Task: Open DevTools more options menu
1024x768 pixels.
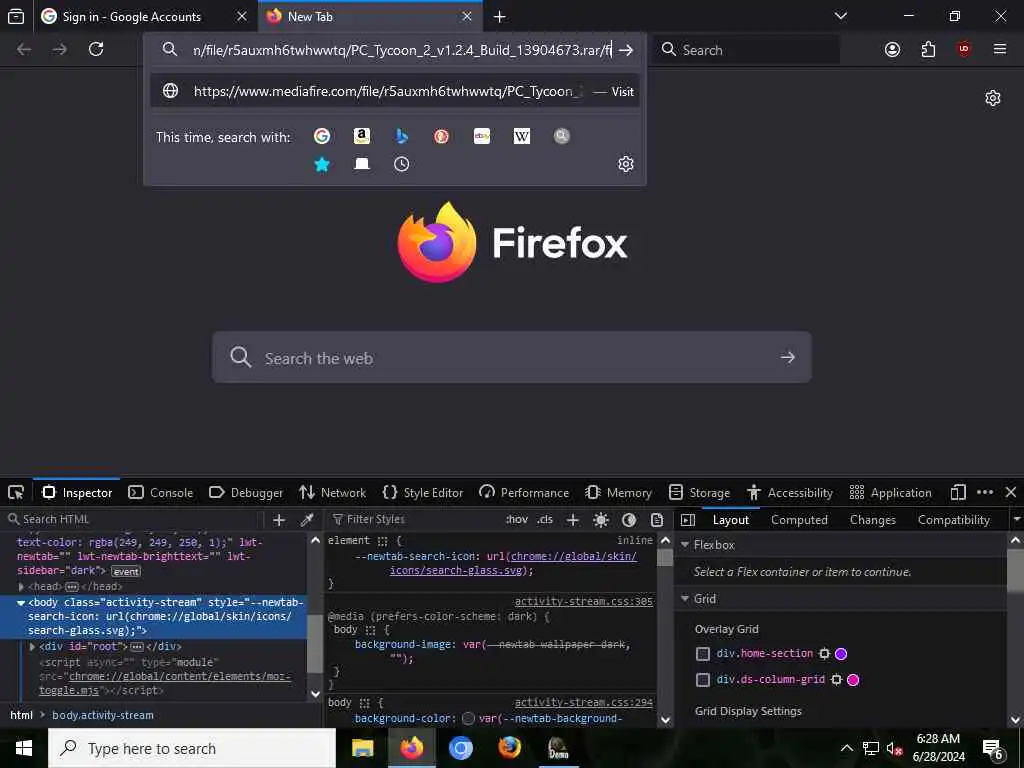Action: pyautogui.click(x=985, y=492)
